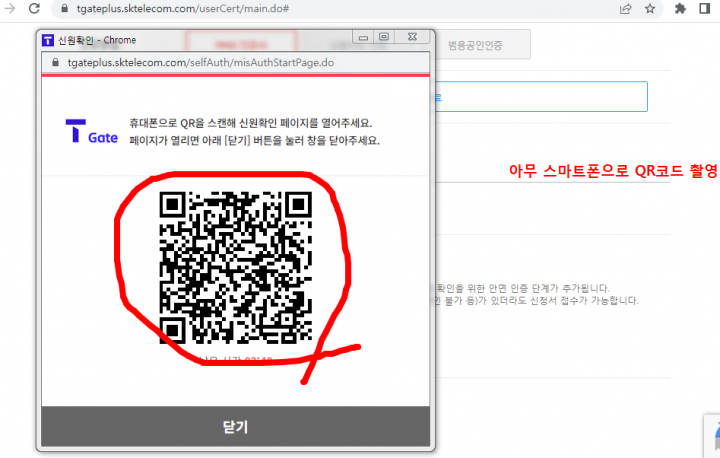The height and width of the screenshot is (458, 720).
Task: Click the lock icon in main address bar
Action: coord(65,9)
